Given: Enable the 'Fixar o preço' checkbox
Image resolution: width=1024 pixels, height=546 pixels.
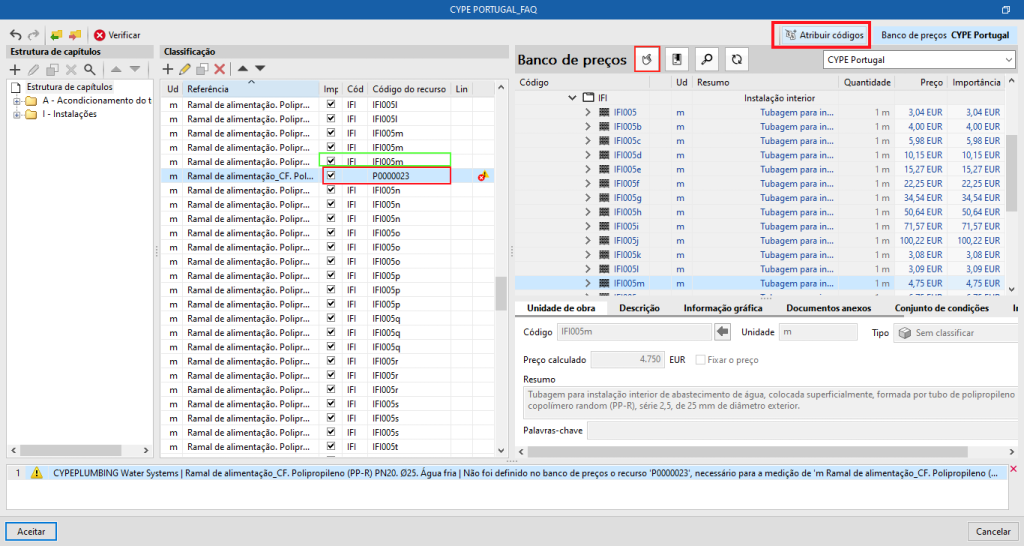Looking at the screenshot, I should click(x=701, y=359).
